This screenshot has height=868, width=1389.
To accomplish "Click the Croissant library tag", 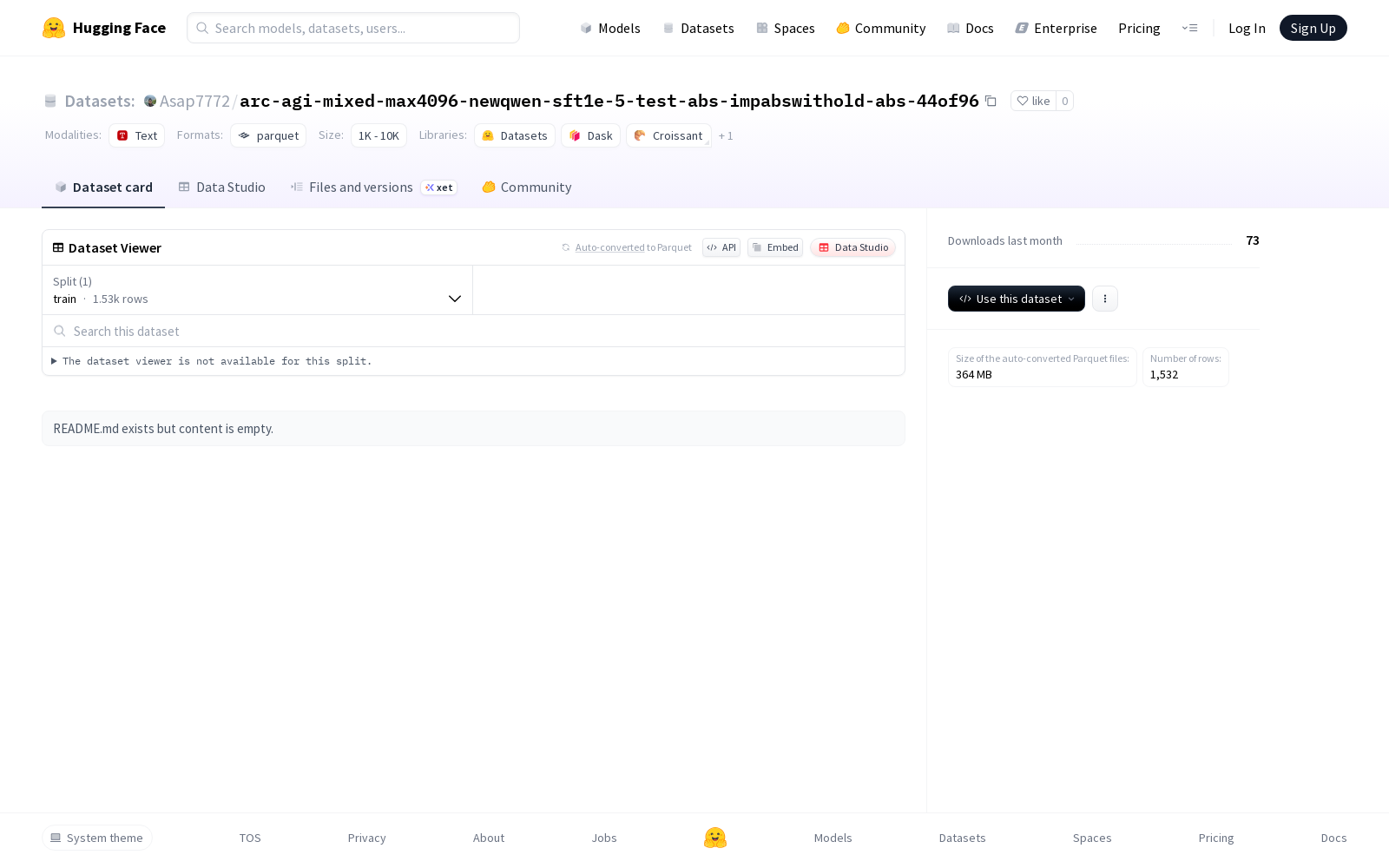I will point(668,135).
